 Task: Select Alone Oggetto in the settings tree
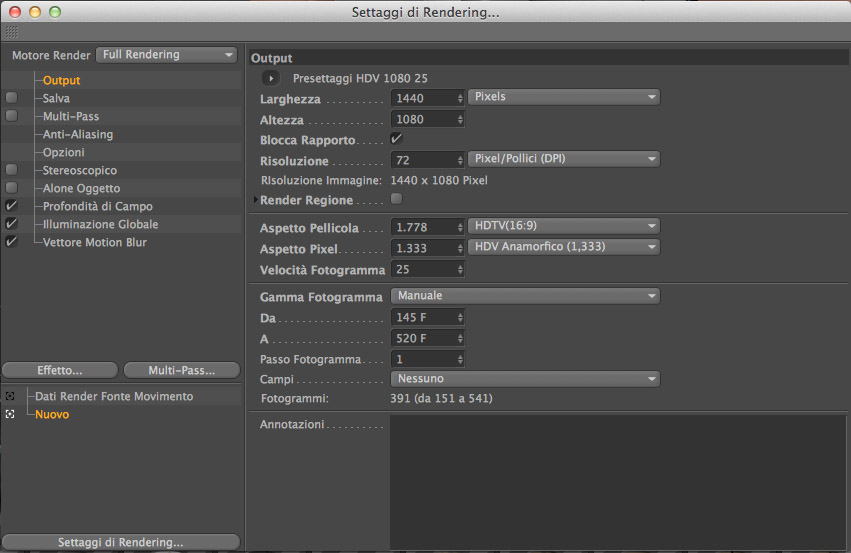[81, 188]
